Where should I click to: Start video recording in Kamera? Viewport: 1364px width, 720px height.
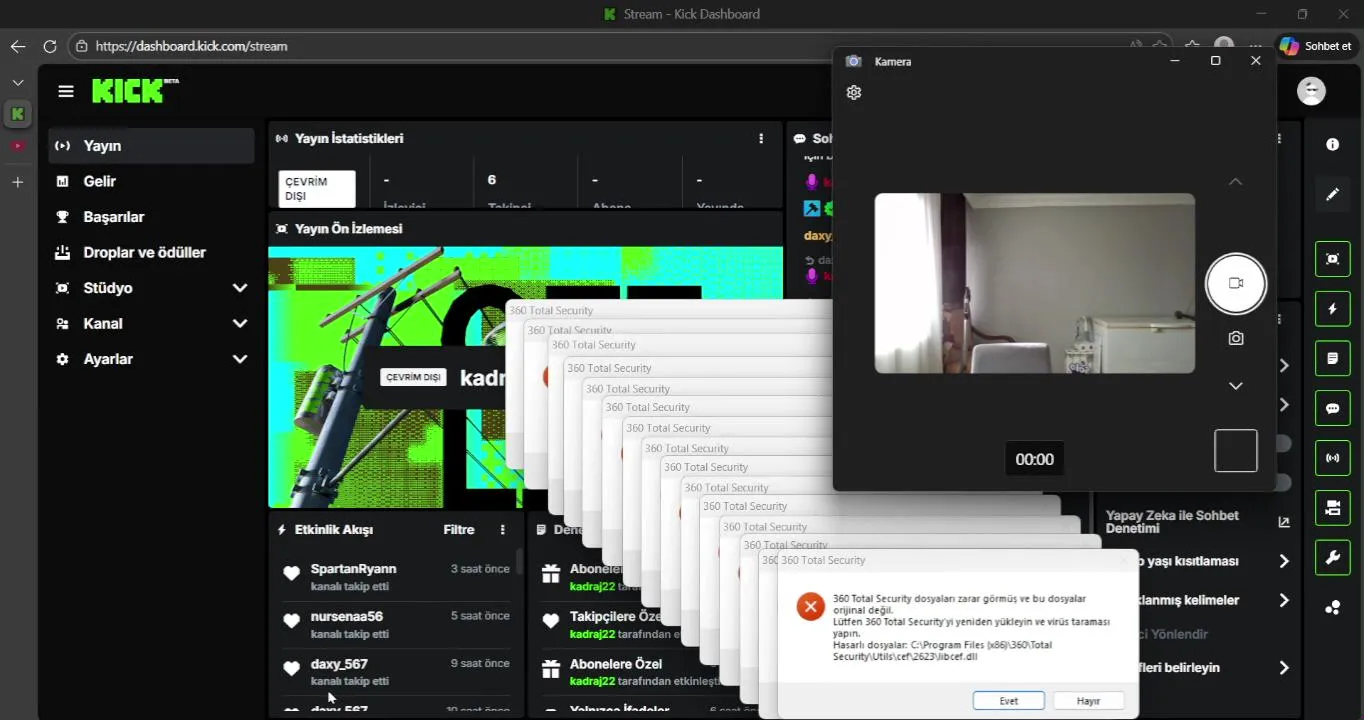click(x=1236, y=283)
